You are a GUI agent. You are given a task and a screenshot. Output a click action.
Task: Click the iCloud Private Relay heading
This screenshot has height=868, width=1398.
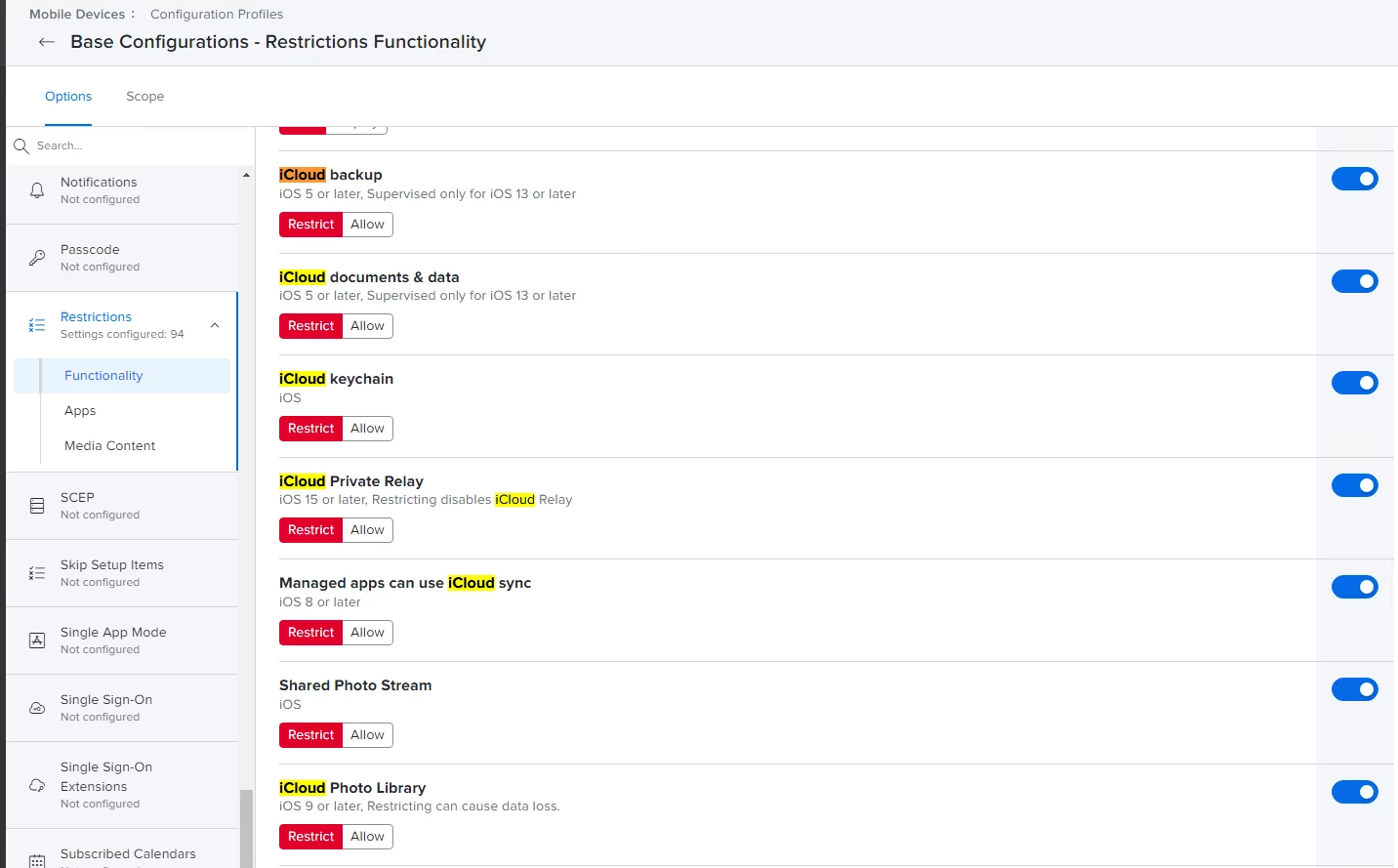[x=351, y=481]
